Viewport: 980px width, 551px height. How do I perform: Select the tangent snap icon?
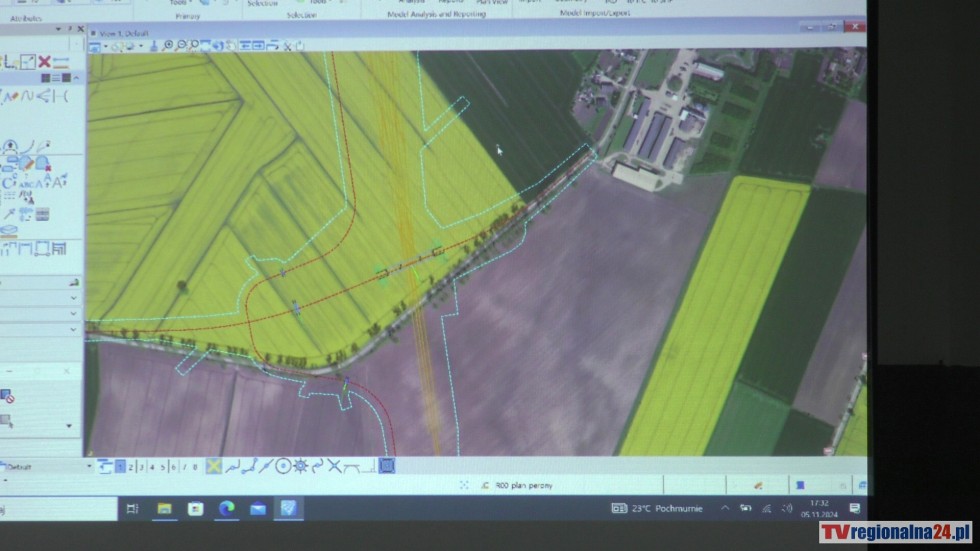point(351,467)
